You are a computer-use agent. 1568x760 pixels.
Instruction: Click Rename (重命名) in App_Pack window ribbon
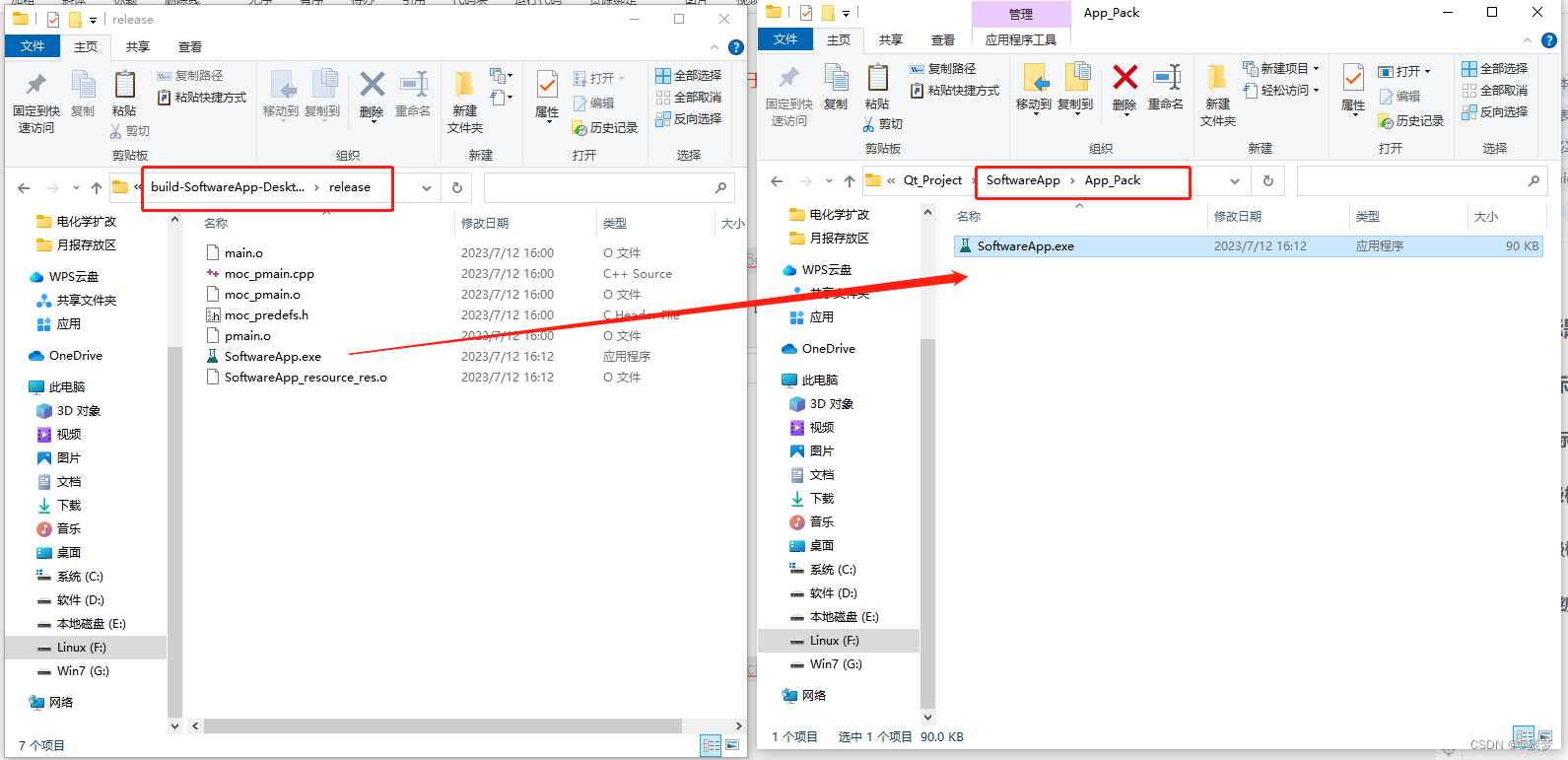coord(1166,88)
